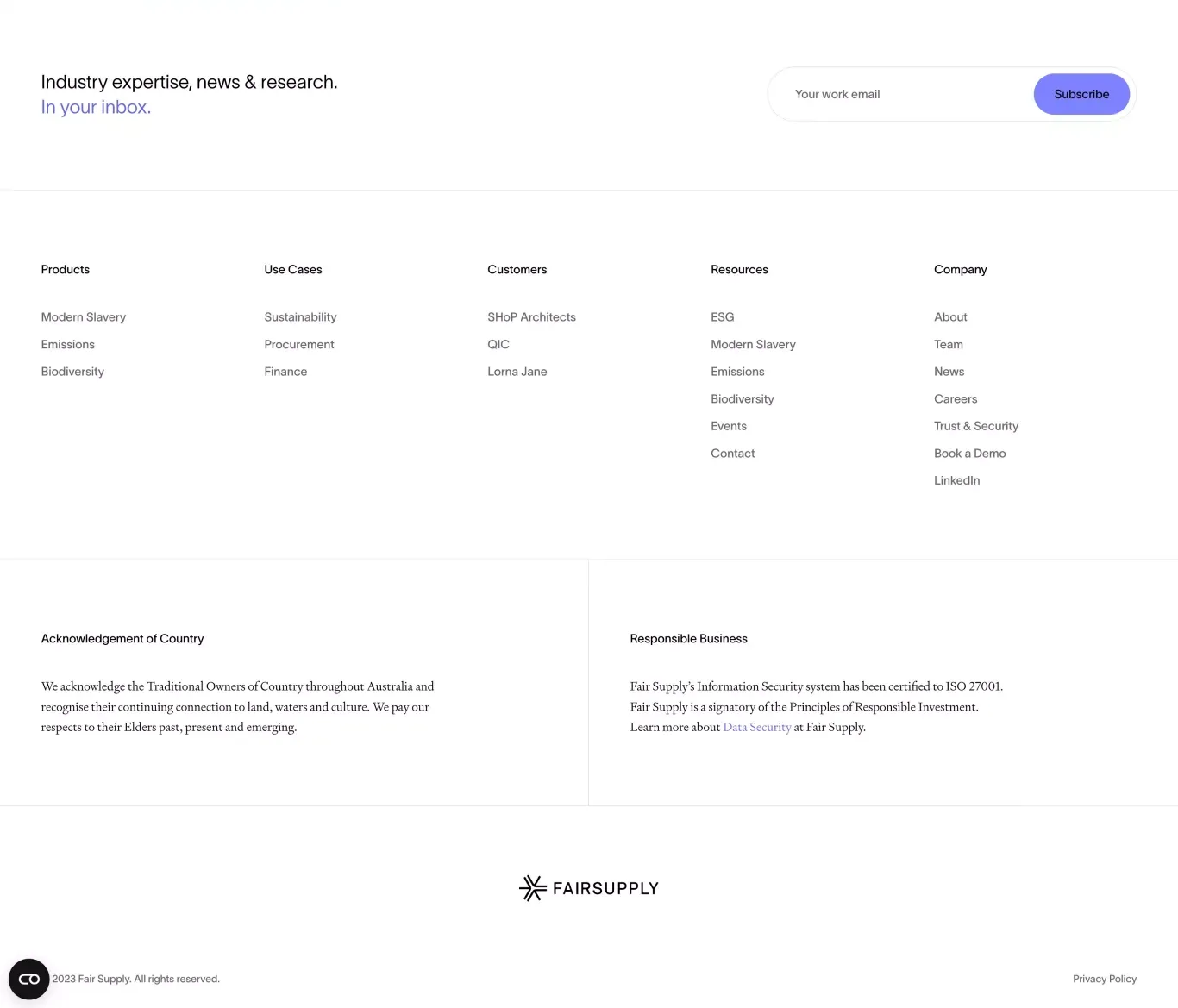Open the News page
Screen dimensions: 1178x1008
(x=949, y=372)
